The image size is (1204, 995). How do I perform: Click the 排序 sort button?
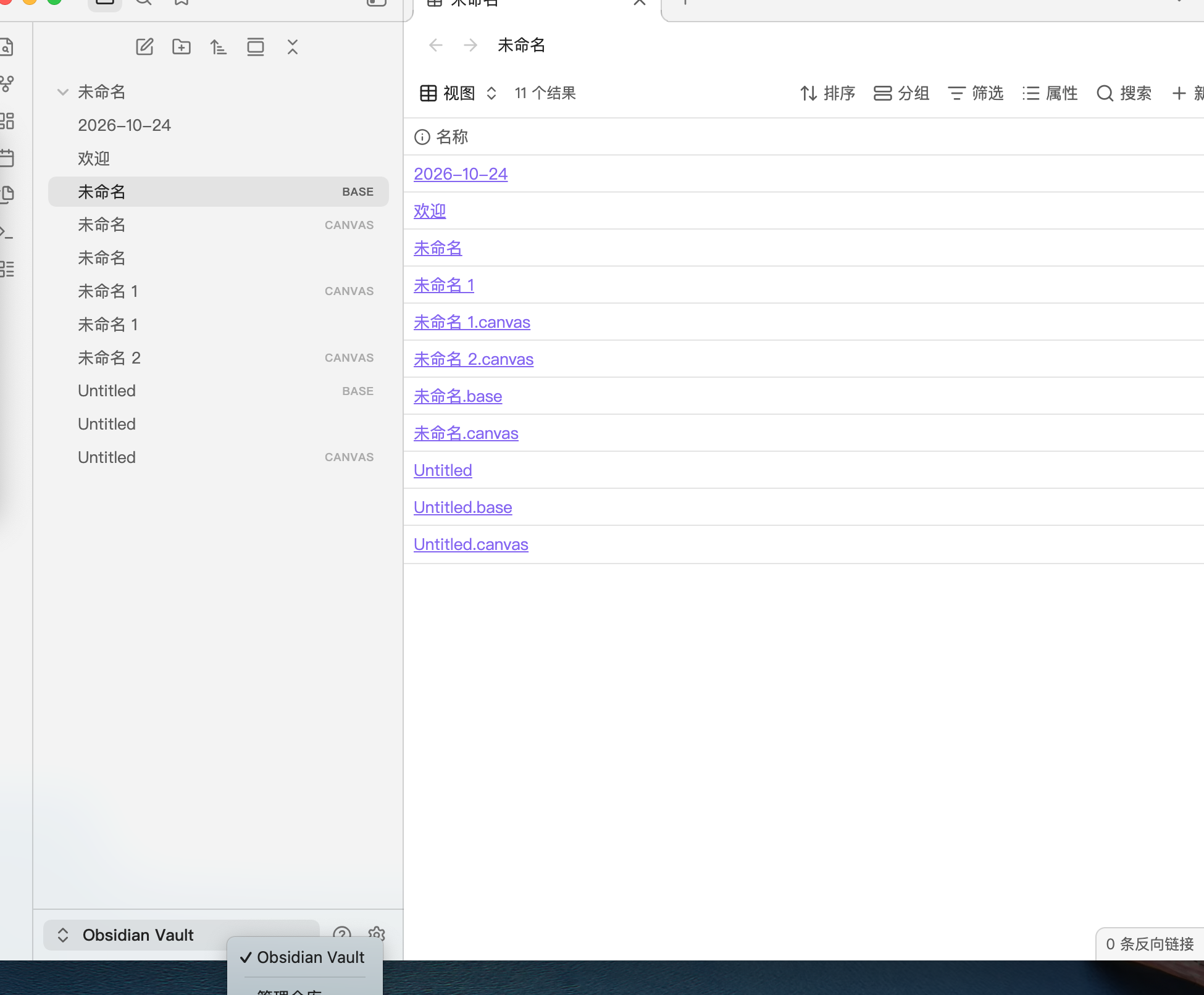(x=828, y=93)
